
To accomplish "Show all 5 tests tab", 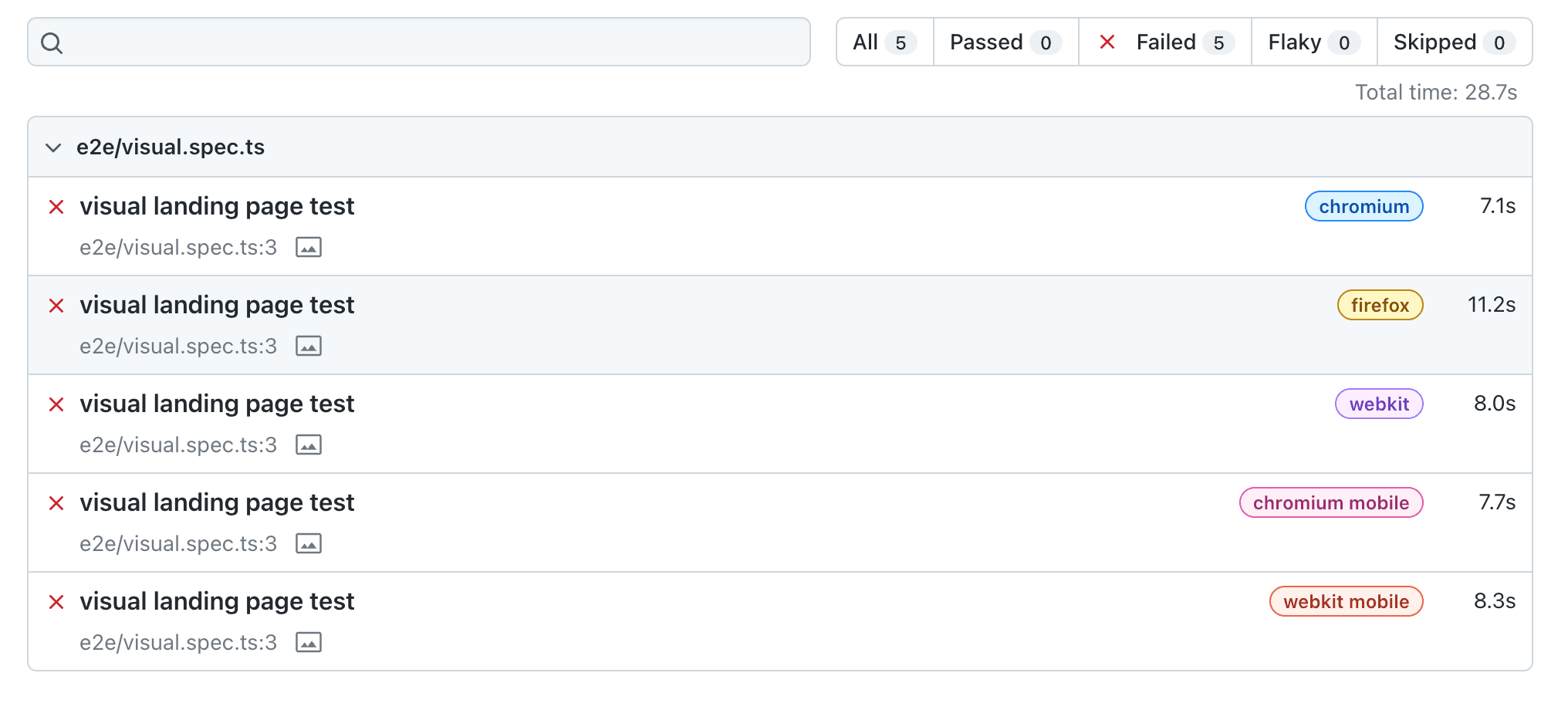I will click(x=884, y=42).
